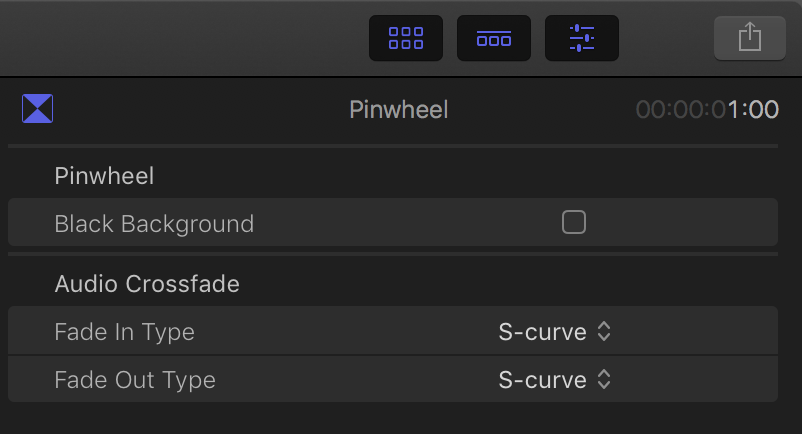Click the S-curve text in Fade Out row
This screenshot has width=802, height=434.
pos(542,380)
